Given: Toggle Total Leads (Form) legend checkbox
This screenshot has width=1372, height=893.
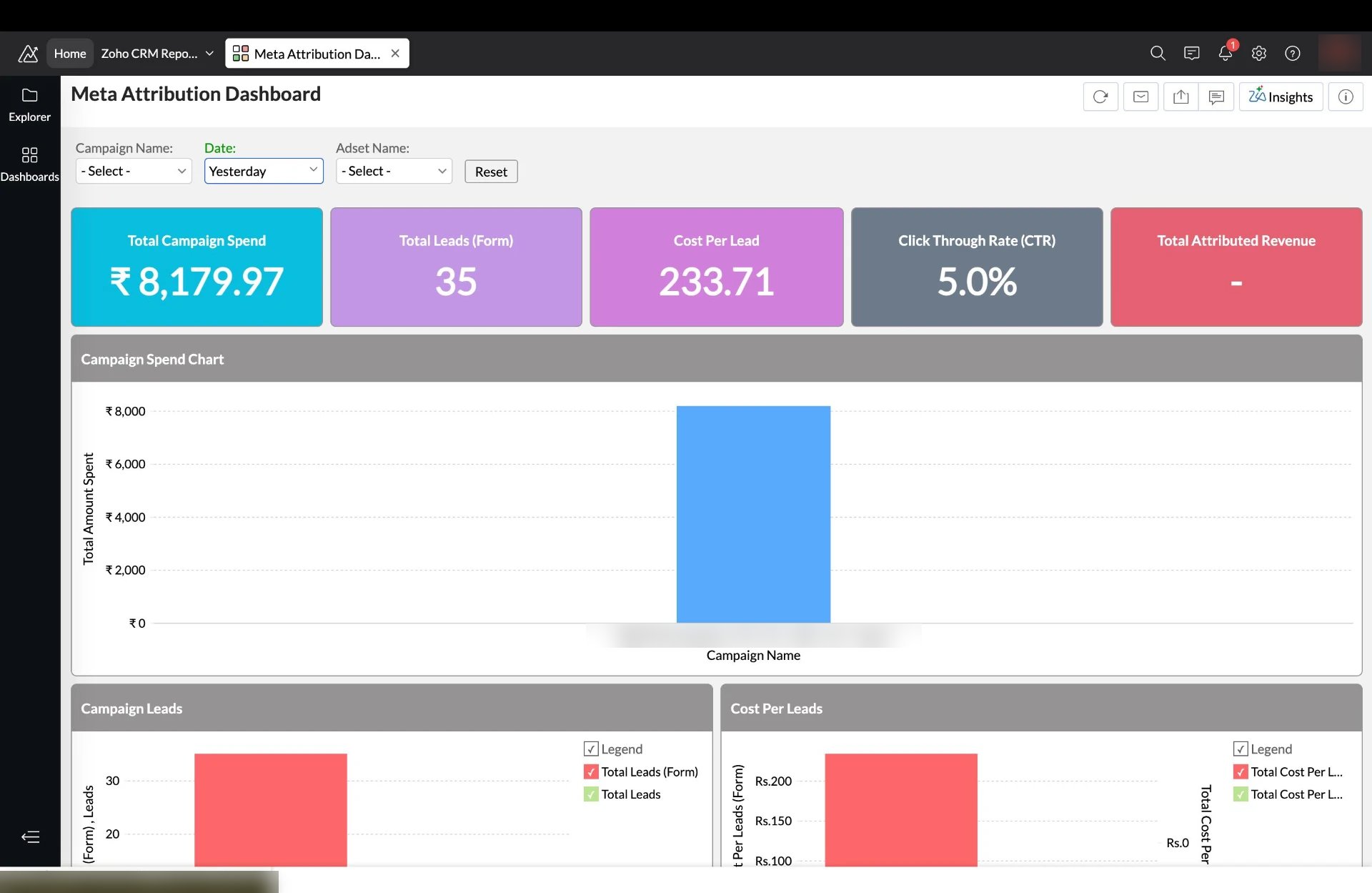Looking at the screenshot, I should pos(591,771).
